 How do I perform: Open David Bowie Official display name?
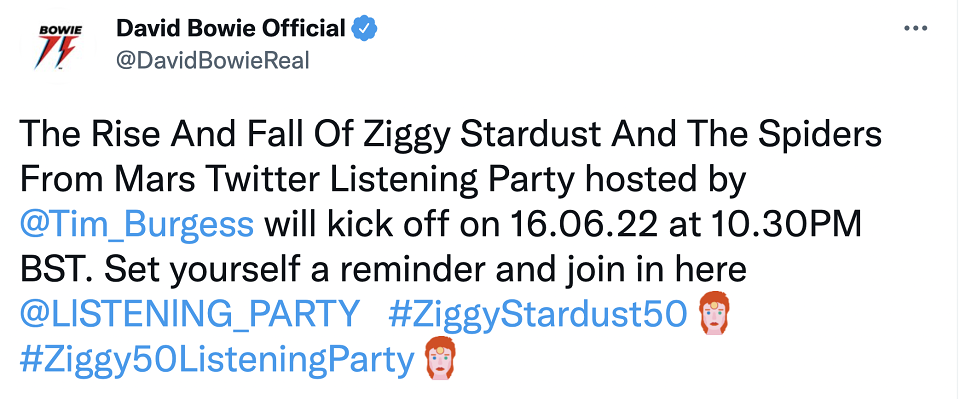tap(231, 28)
